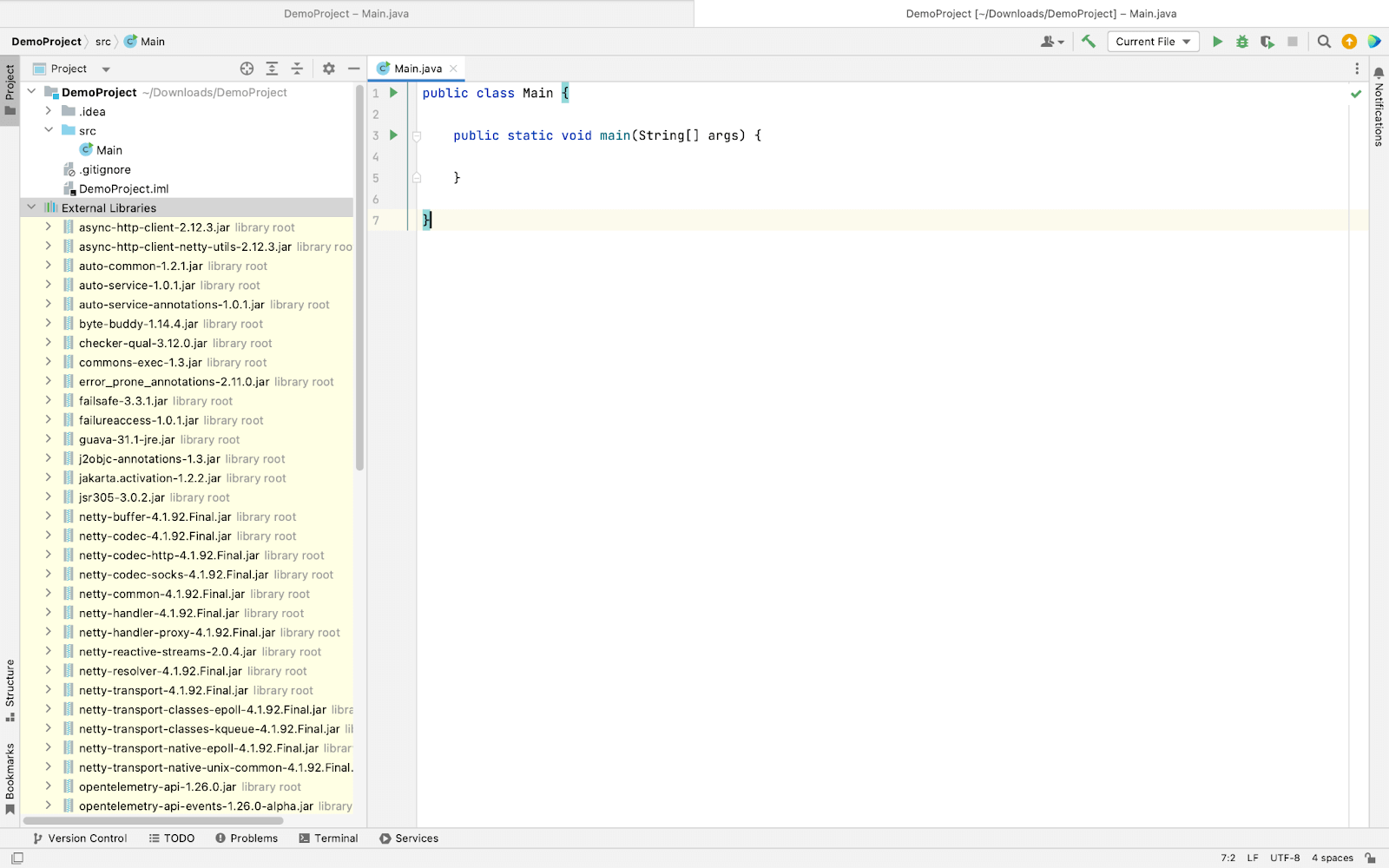Collapse the External Libraries node
1389x868 pixels.
(32, 207)
